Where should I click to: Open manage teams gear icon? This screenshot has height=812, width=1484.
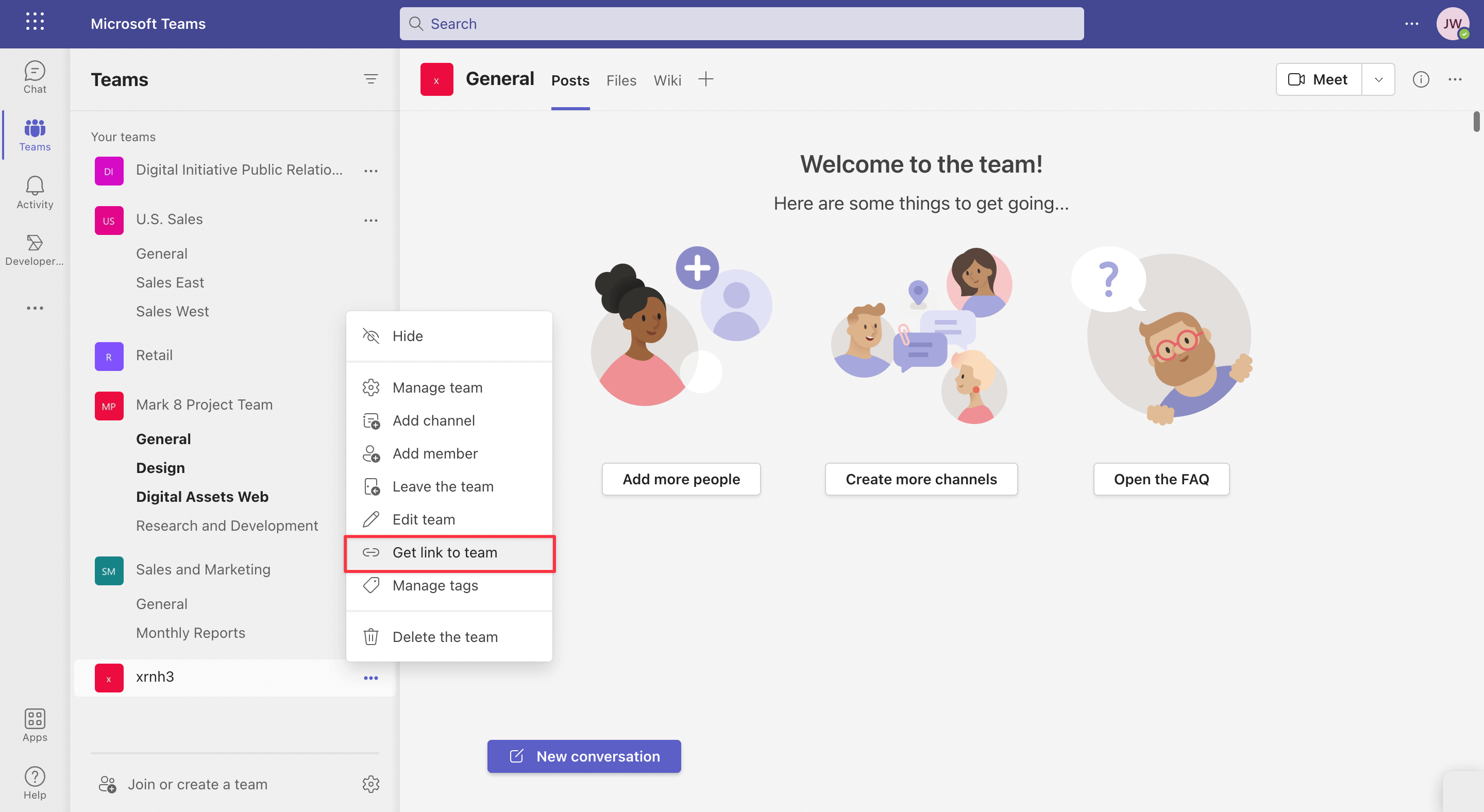coord(370,784)
